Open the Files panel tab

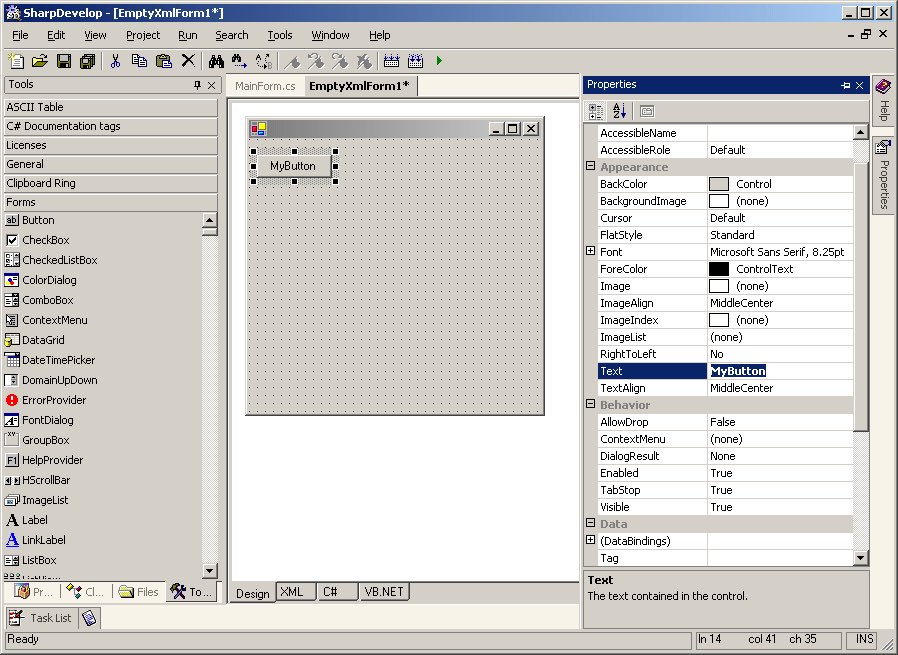click(139, 592)
